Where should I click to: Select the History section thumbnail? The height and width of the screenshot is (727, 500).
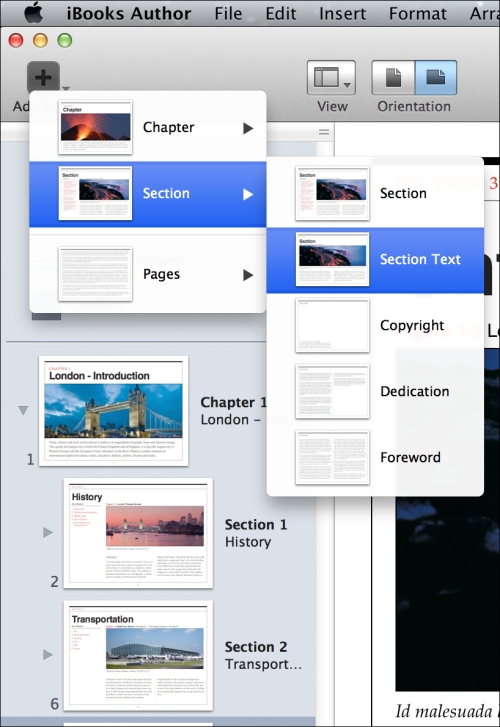(138, 533)
